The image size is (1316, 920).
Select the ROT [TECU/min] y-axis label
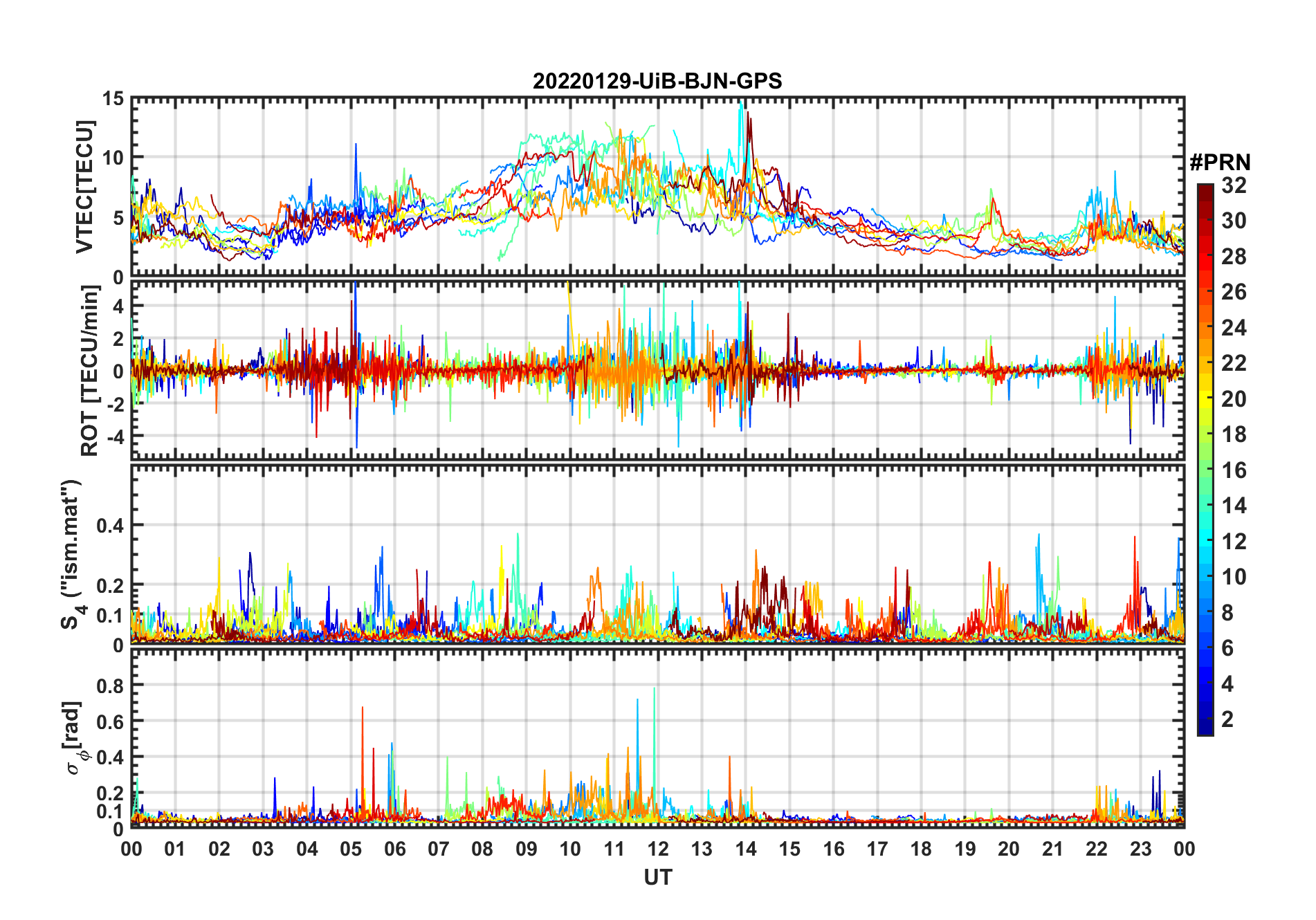pyautogui.click(x=90, y=371)
